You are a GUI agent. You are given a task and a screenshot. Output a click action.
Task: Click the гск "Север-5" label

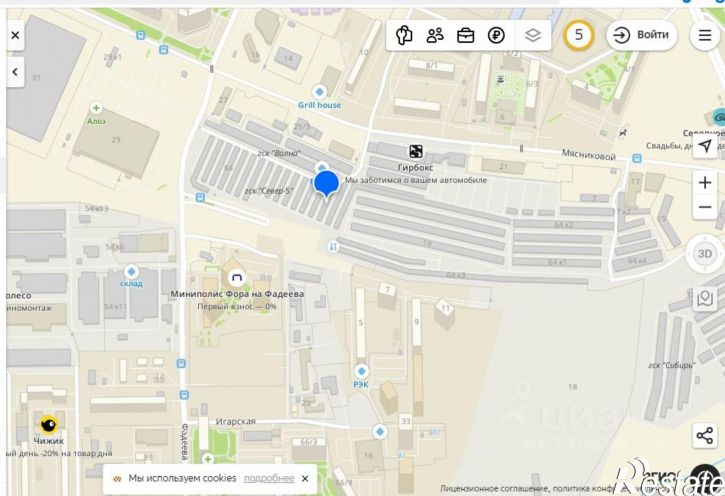(269, 190)
